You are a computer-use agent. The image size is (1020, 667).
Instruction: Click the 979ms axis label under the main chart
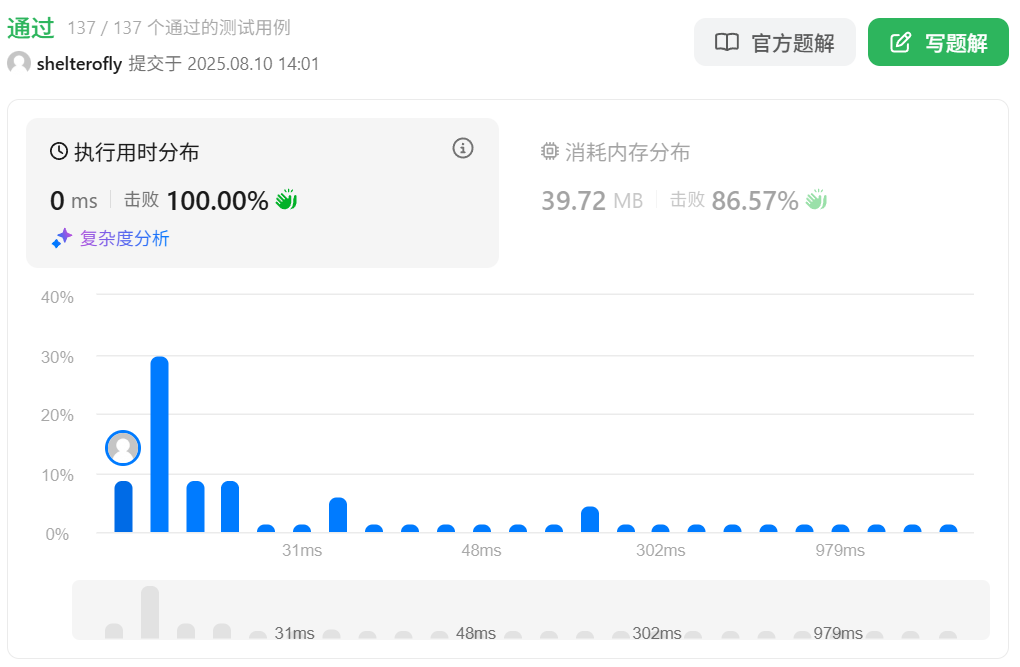tap(840, 551)
